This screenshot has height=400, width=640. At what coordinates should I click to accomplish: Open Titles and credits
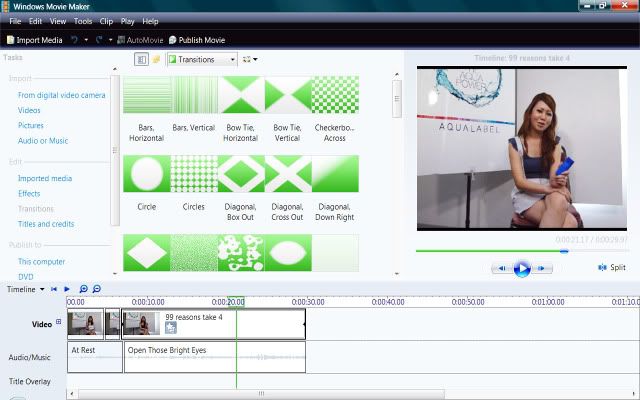46,224
